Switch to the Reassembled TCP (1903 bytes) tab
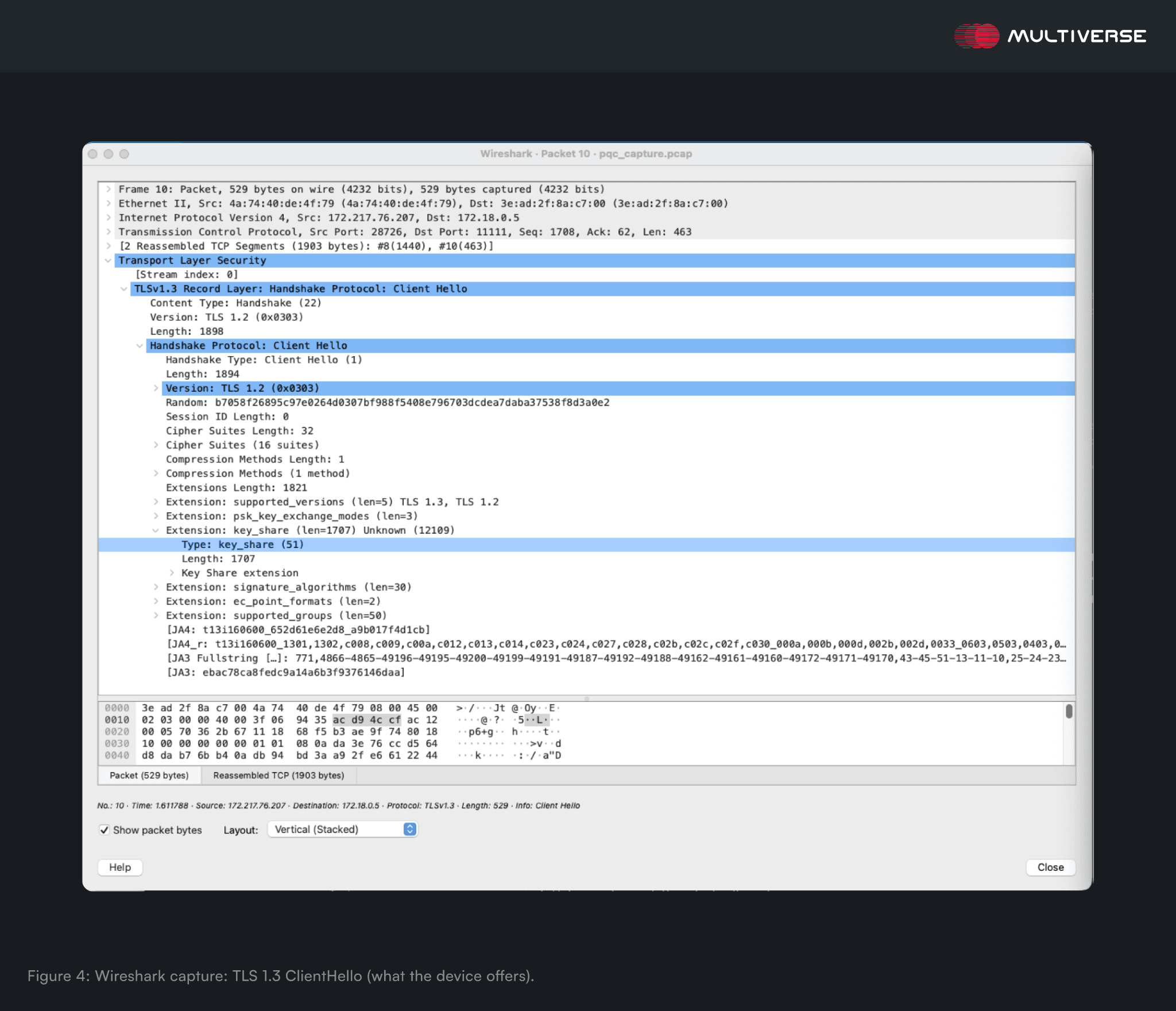 (x=278, y=775)
